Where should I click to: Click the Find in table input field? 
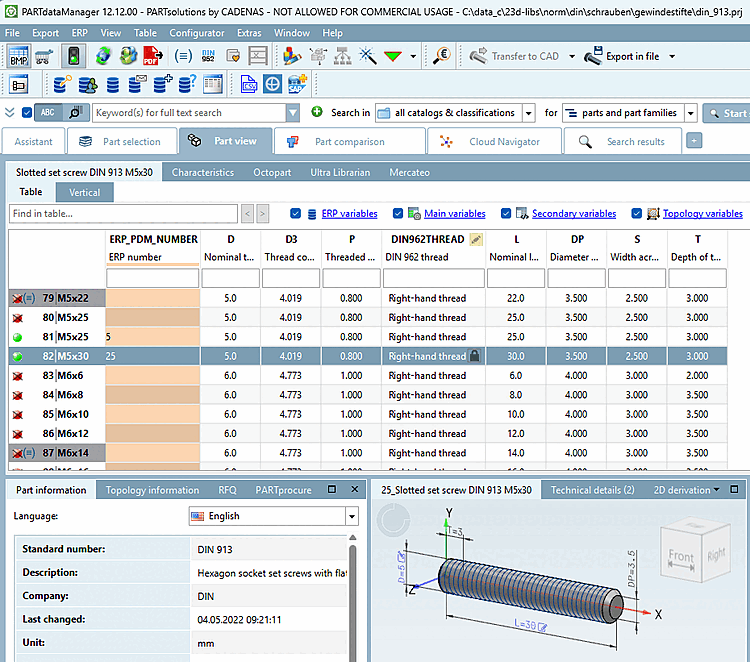tap(123, 213)
